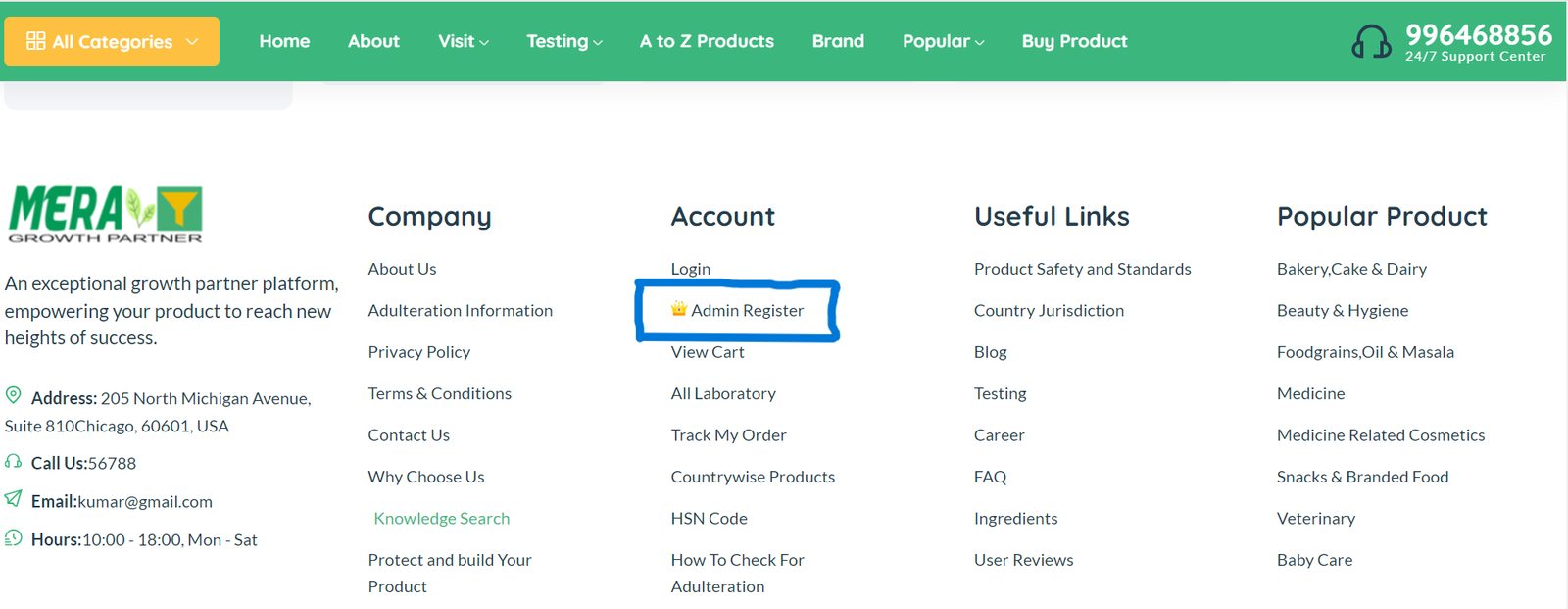Visit the Country Jurisdiction link
The height and width of the screenshot is (609, 1568).
1049,310
